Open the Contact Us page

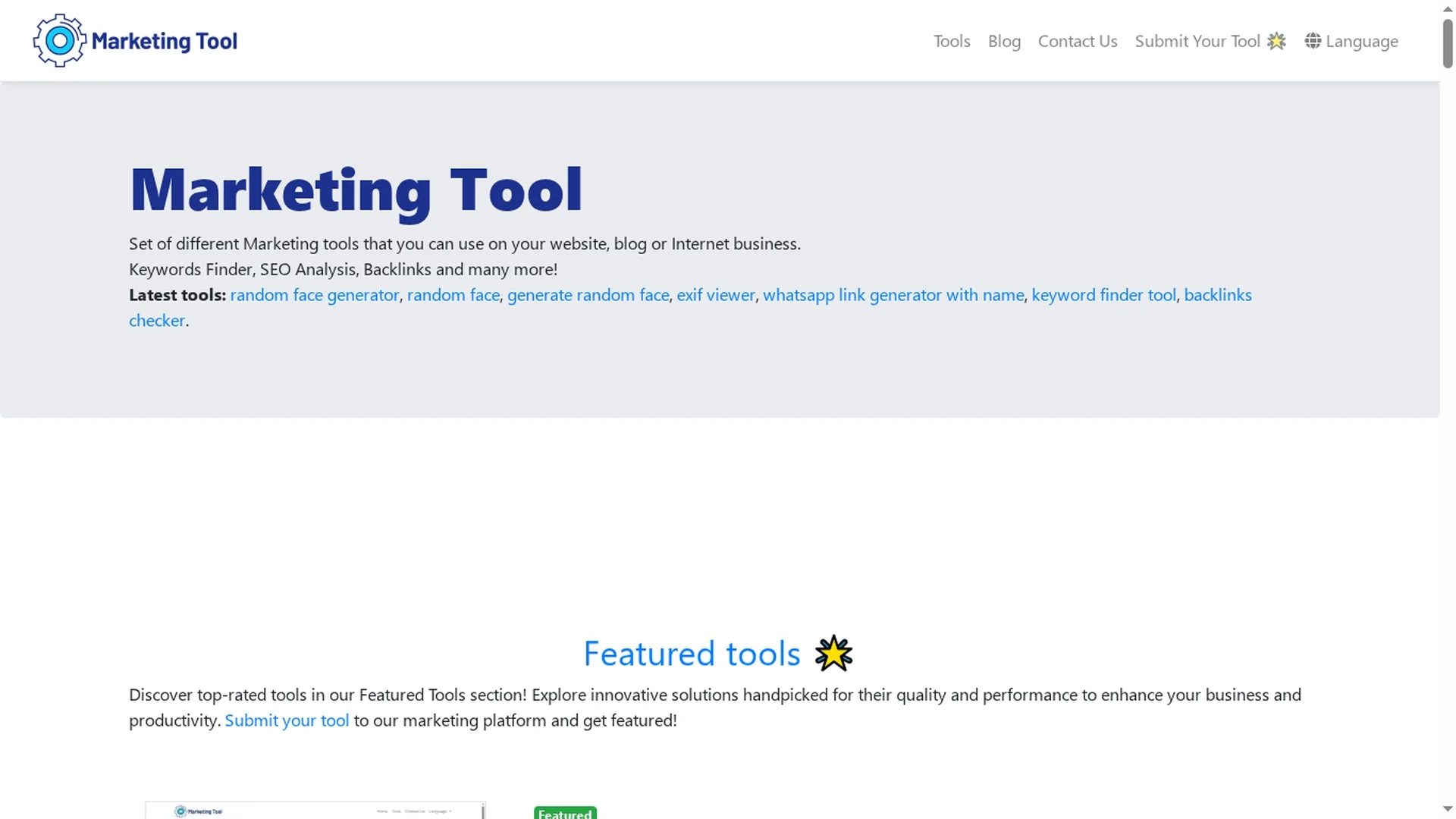[1078, 41]
